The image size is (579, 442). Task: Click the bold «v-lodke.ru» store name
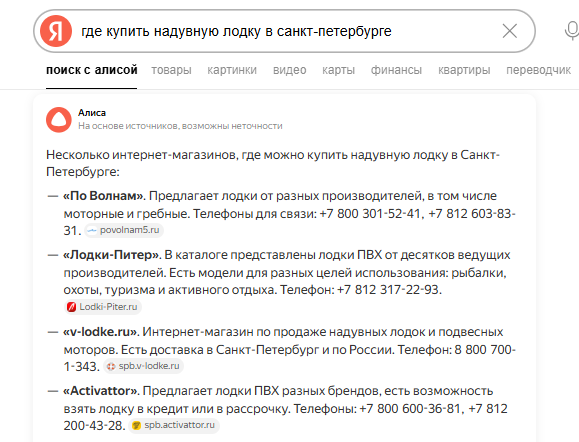pos(101,332)
